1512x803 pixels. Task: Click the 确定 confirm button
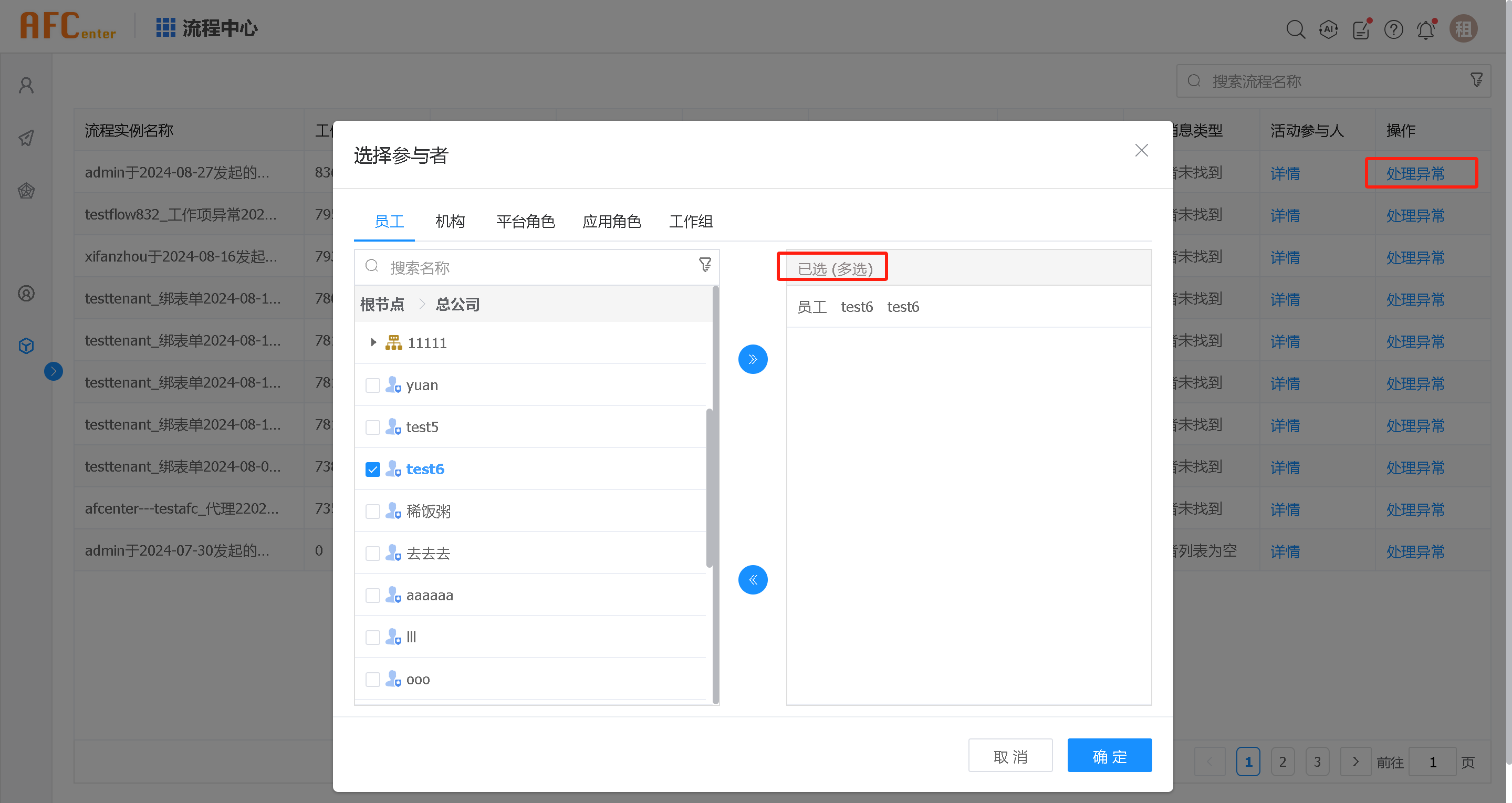coord(1109,756)
